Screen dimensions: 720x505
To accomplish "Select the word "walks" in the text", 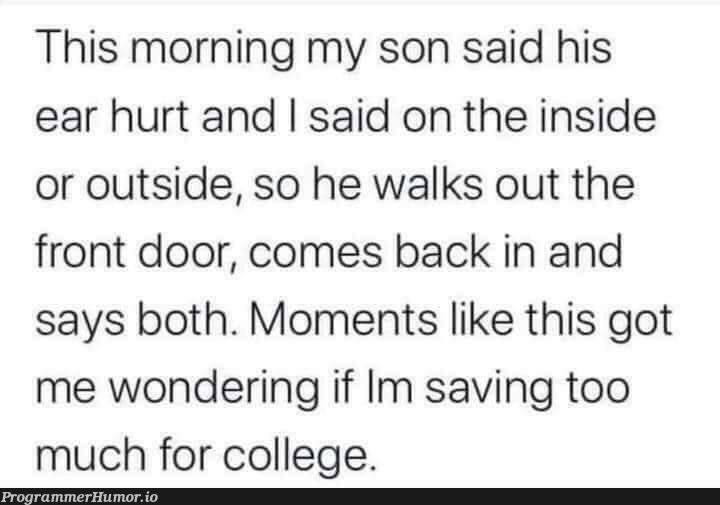I will coord(428,183).
